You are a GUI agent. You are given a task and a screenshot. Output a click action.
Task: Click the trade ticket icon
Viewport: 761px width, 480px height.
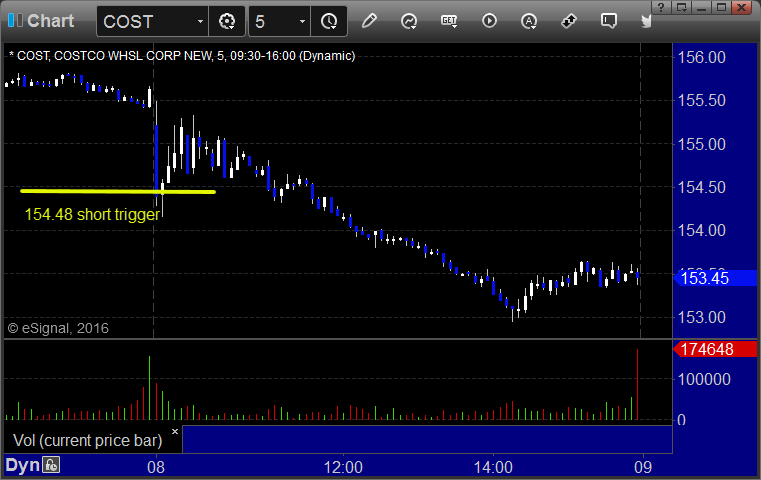coord(569,21)
